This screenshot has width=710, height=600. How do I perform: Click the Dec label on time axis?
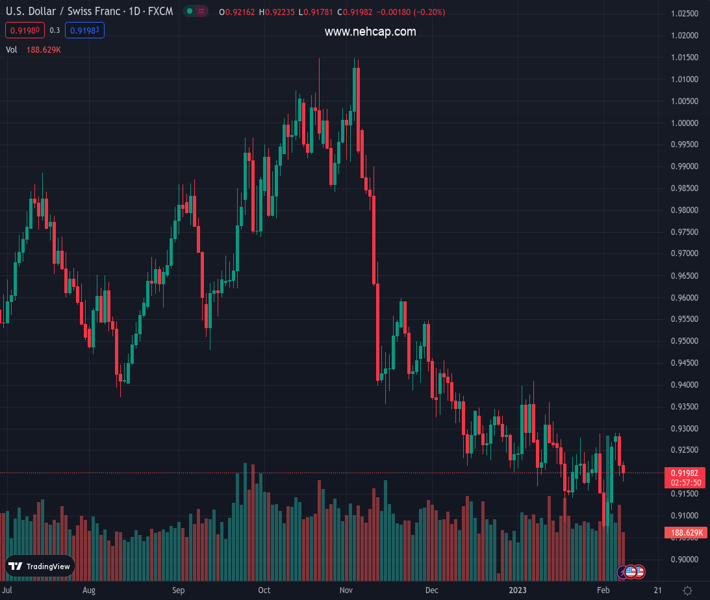[x=431, y=591]
